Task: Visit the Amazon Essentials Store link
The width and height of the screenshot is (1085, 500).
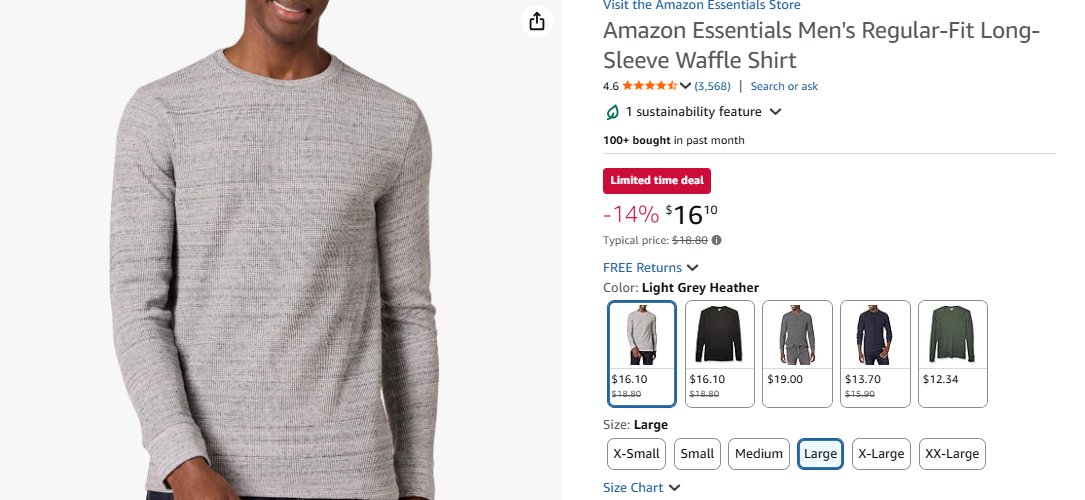Action: [701, 6]
